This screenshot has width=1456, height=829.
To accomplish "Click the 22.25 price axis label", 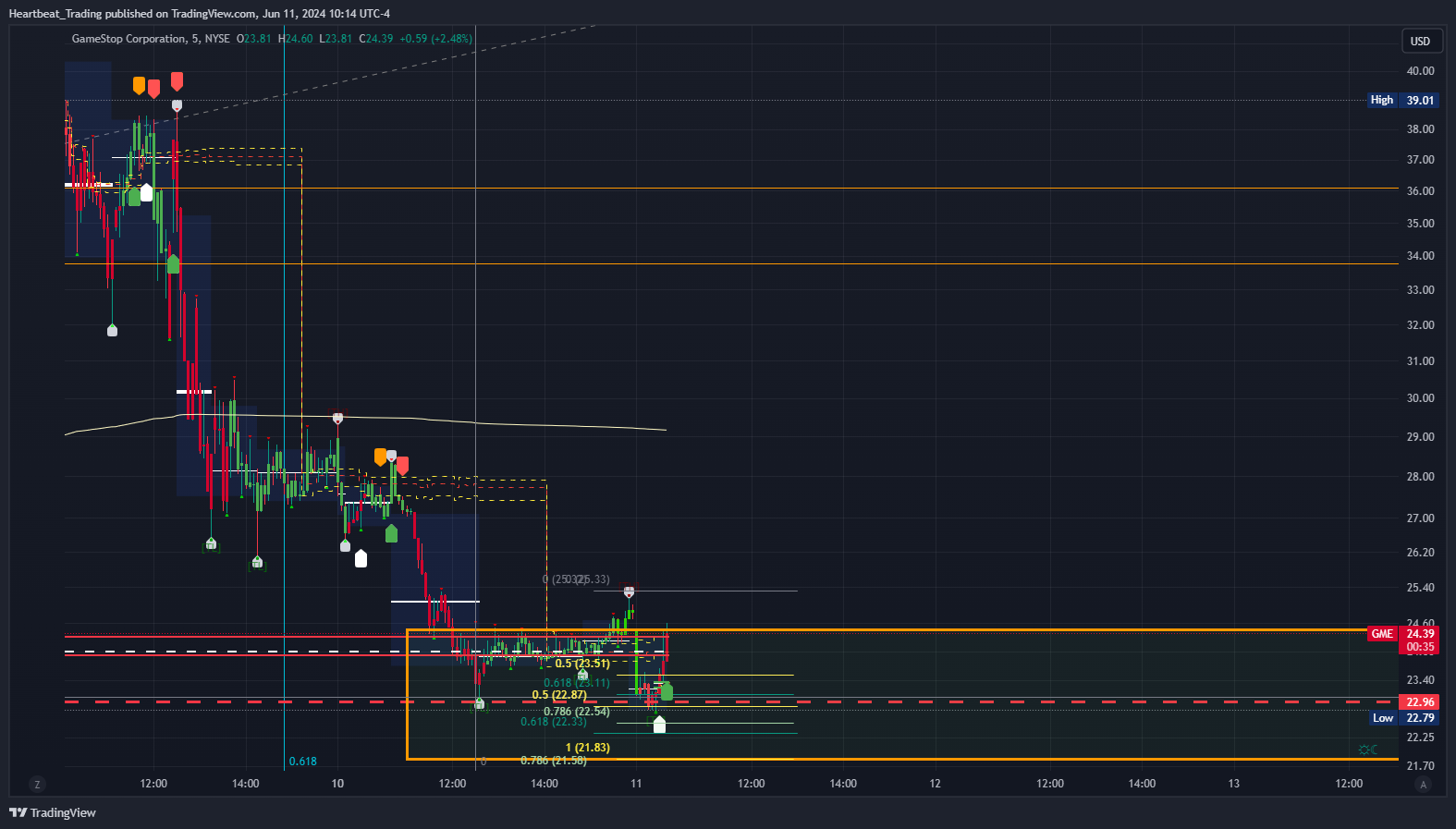I will tap(1420, 738).
